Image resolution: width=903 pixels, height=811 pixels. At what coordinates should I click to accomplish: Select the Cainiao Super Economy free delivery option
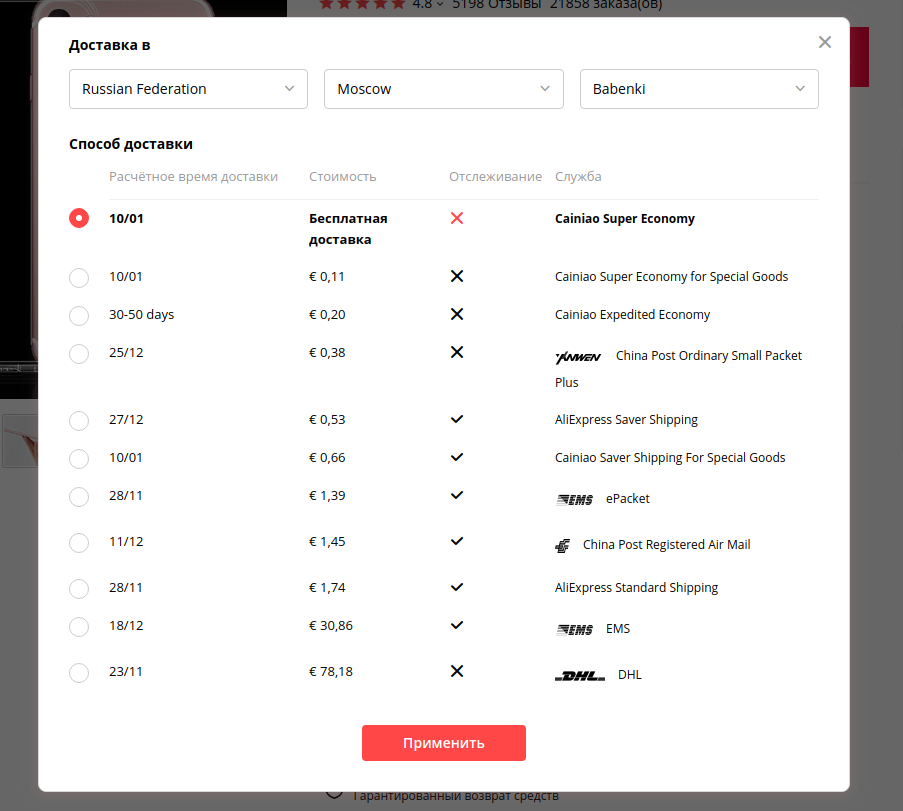[x=79, y=218]
